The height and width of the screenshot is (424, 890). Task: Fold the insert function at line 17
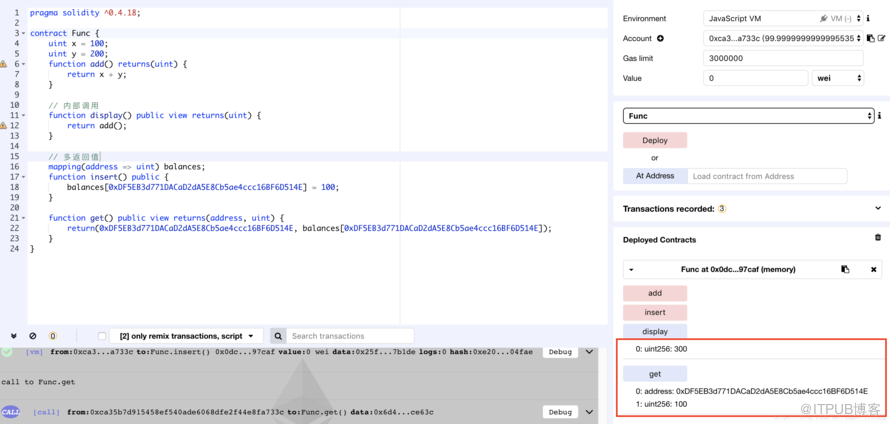24,177
